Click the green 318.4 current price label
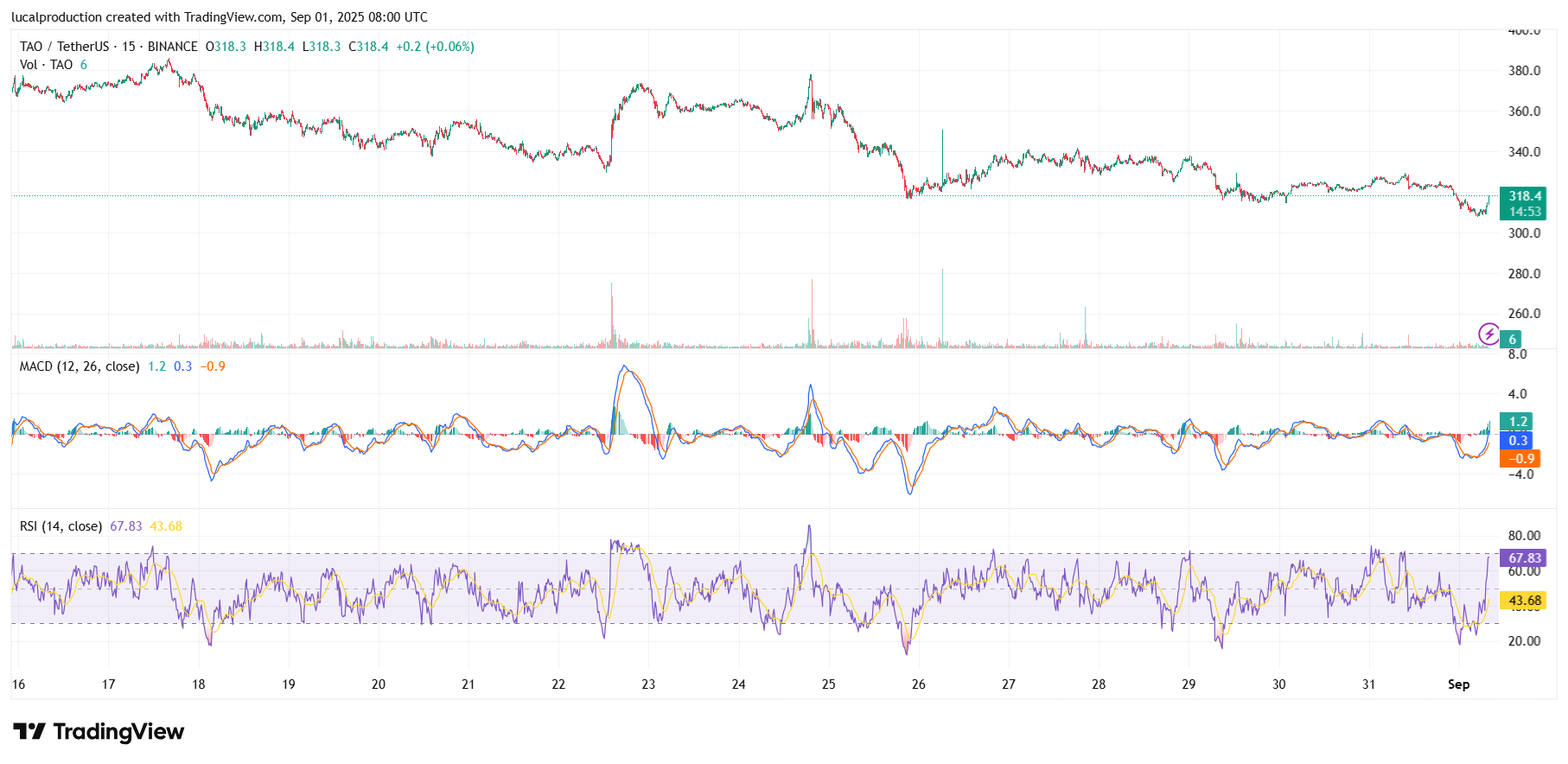Image resolution: width=1568 pixels, height=764 pixels. pos(1525,196)
